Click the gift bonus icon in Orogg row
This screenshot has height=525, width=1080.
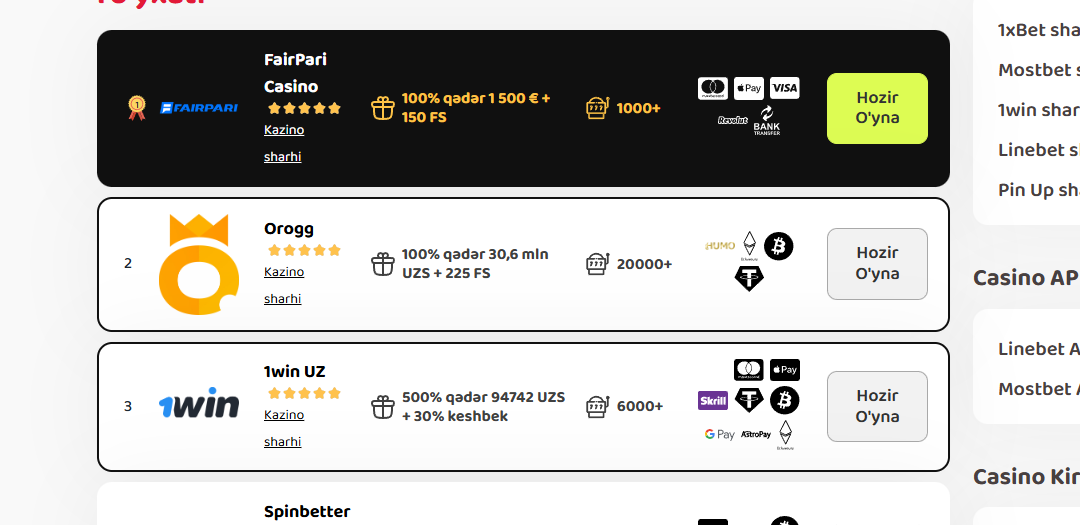(383, 264)
